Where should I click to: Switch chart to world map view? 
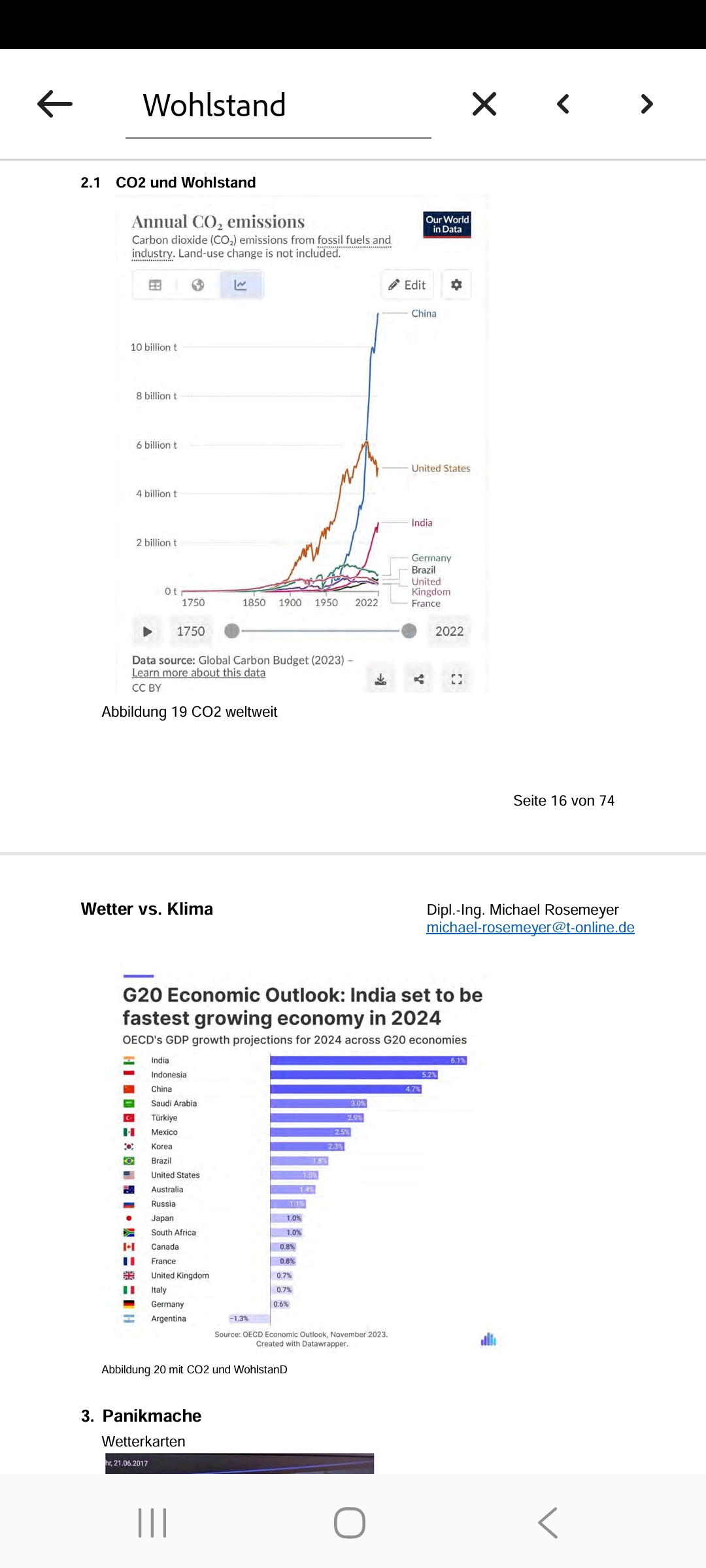[197, 285]
